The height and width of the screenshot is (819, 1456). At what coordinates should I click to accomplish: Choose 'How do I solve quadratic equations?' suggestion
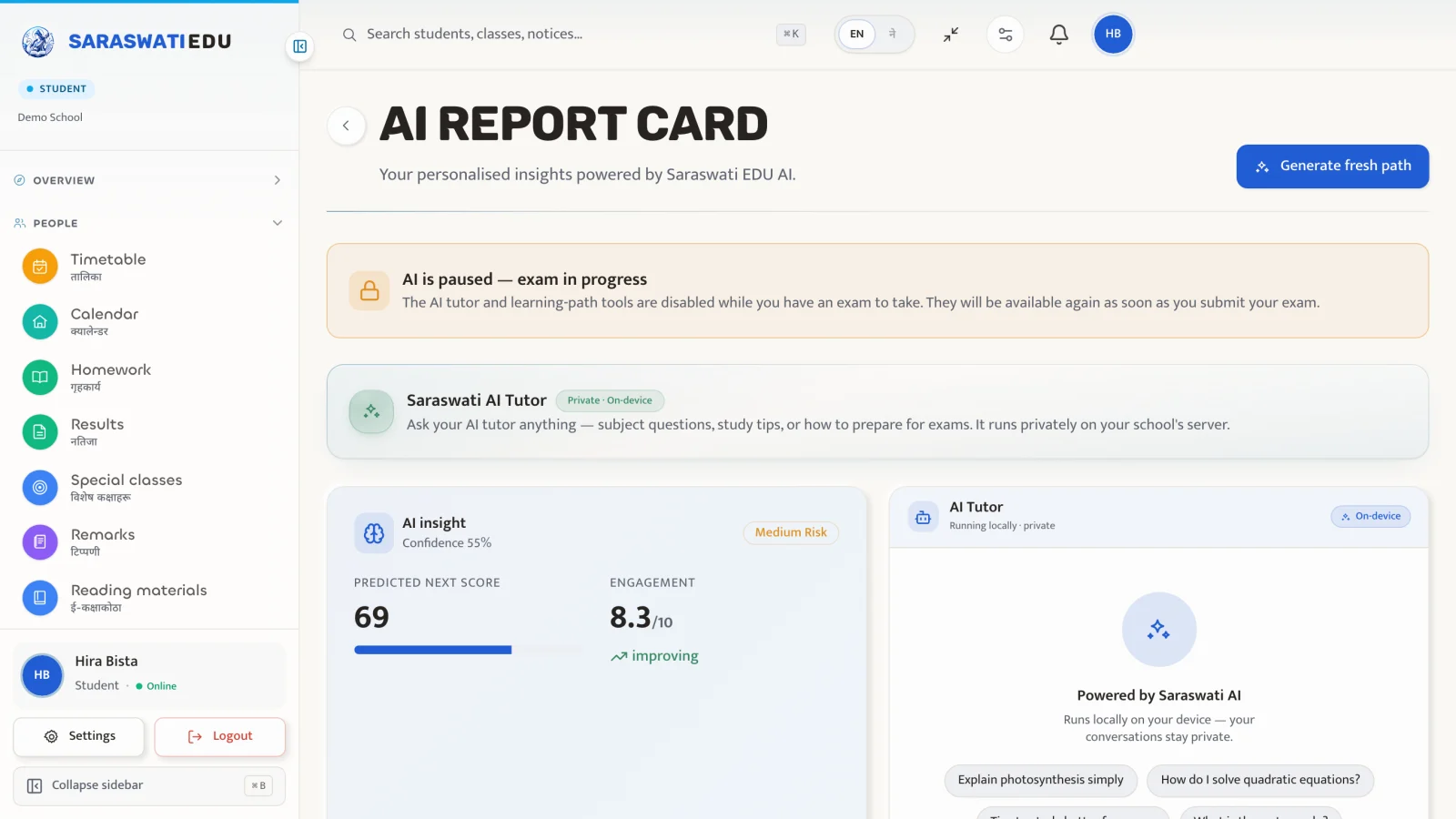(1260, 781)
